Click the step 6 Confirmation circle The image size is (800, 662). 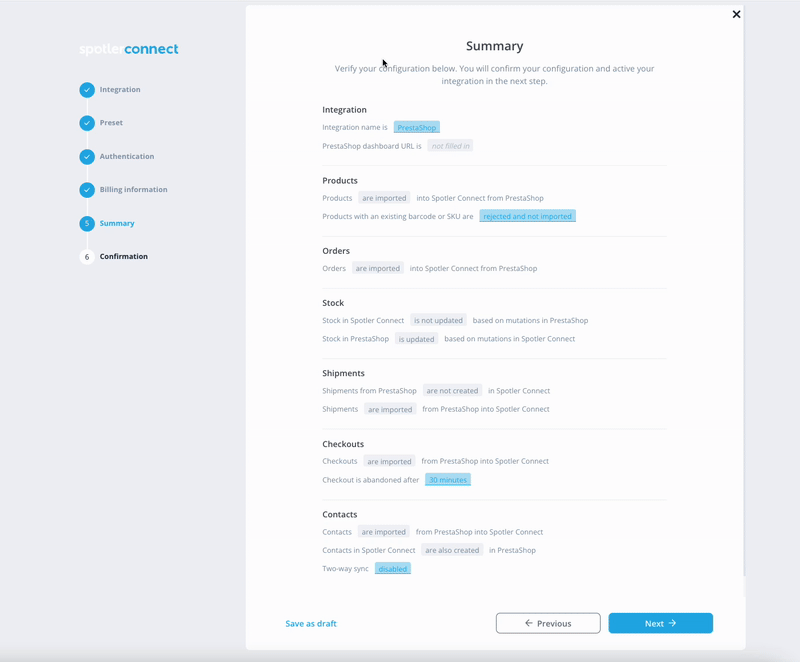pos(87,257)
